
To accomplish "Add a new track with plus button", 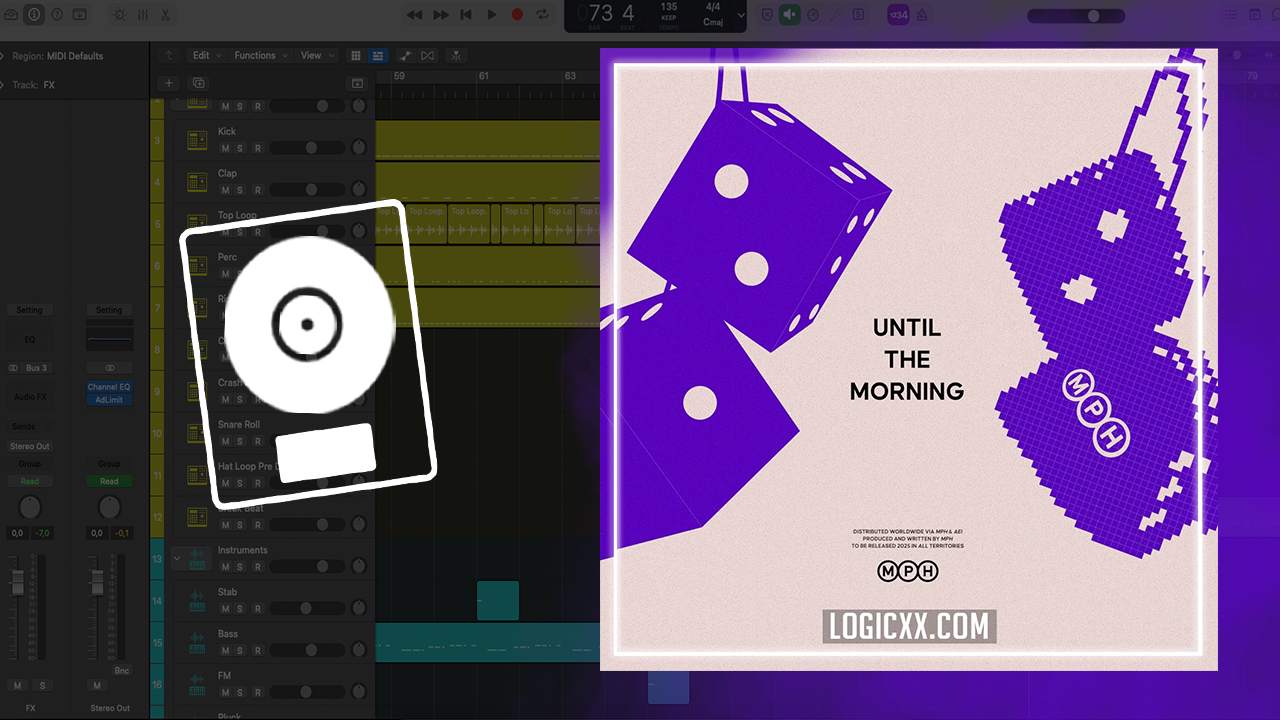I will pos(169,83).
